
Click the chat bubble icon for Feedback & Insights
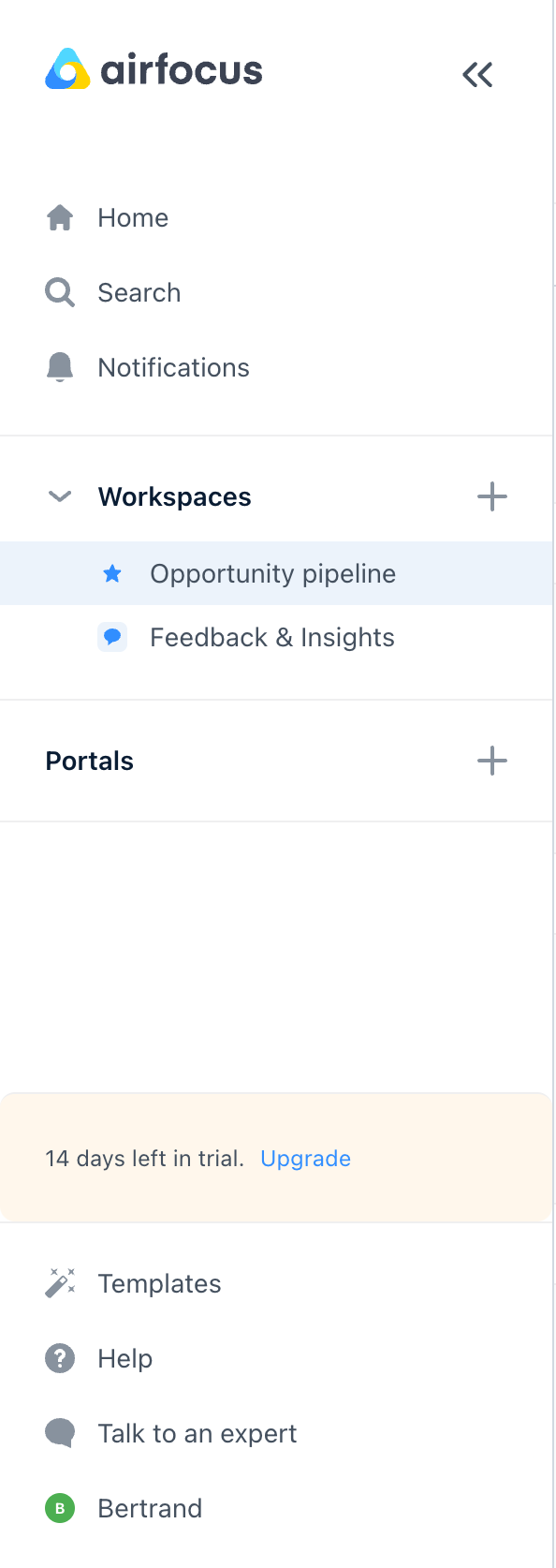[112, 637]
